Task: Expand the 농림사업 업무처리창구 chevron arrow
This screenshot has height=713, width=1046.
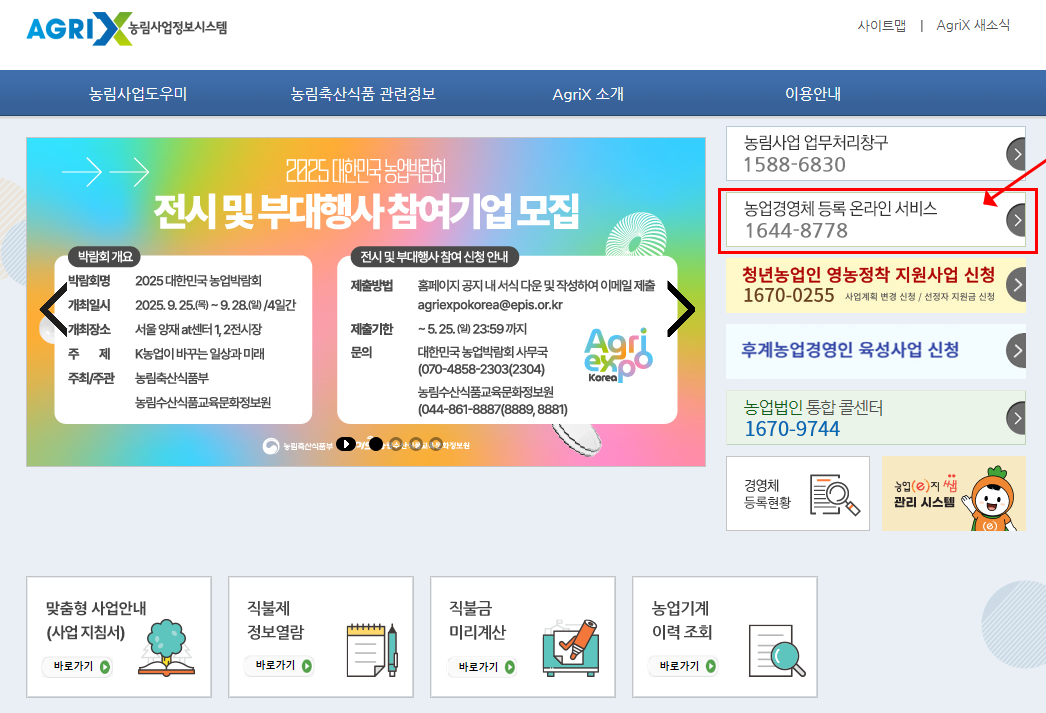Action: coord(1017,153)
